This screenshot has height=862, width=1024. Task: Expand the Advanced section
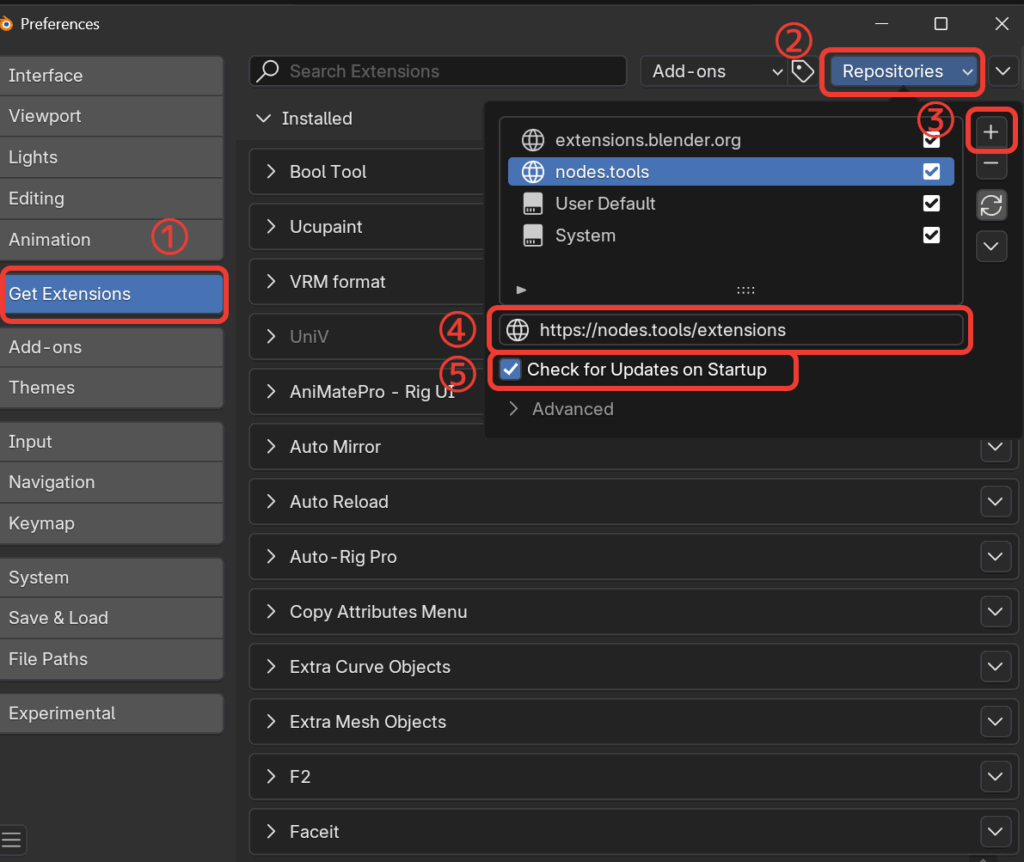(x=562, y=409)
